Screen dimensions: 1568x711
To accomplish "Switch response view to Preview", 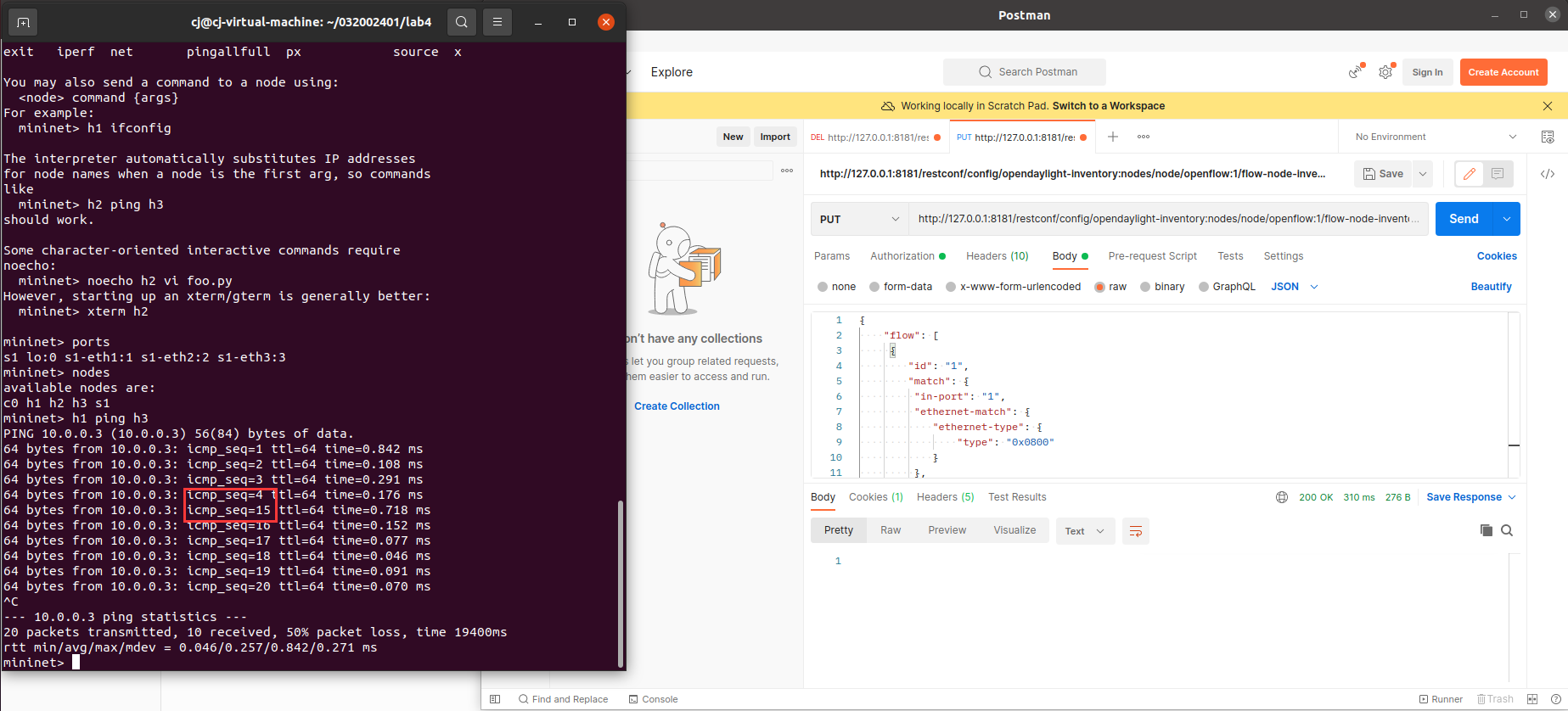I will (947, 530).
